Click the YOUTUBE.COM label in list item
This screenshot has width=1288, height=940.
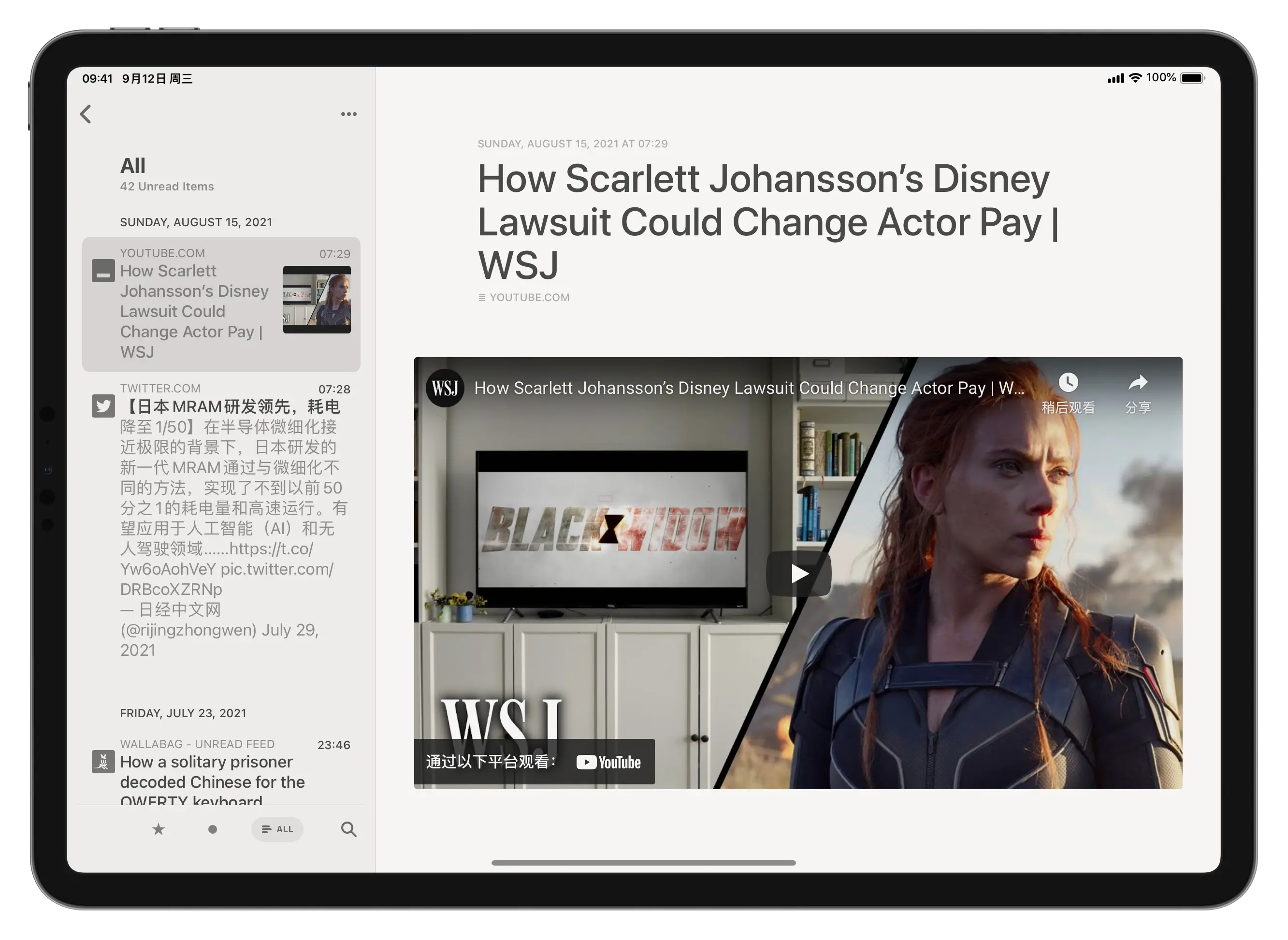coord(162,253)
